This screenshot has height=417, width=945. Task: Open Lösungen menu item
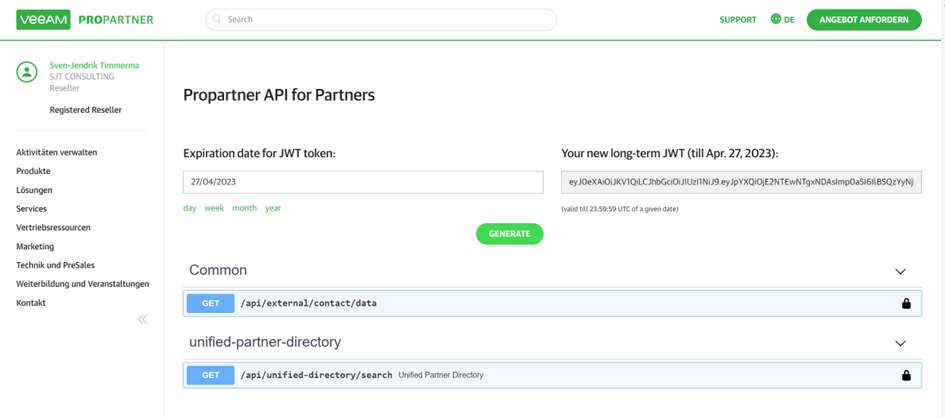pos(34,190)
